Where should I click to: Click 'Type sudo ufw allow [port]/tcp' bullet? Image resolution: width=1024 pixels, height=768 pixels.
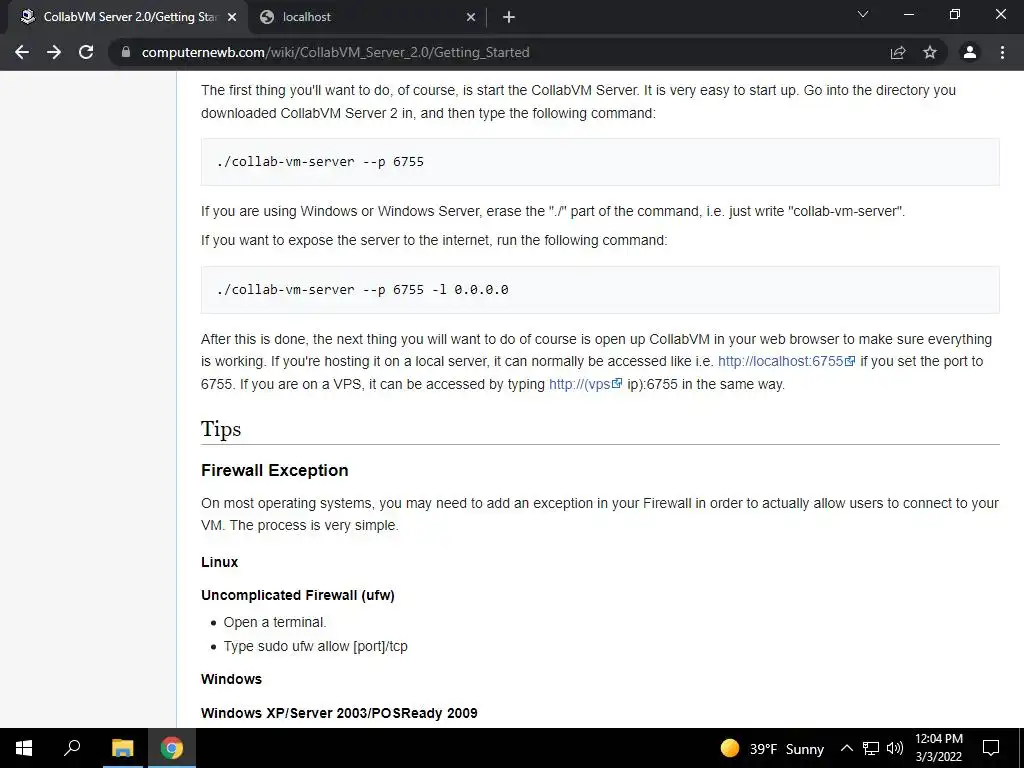click(x=315, y=646)
